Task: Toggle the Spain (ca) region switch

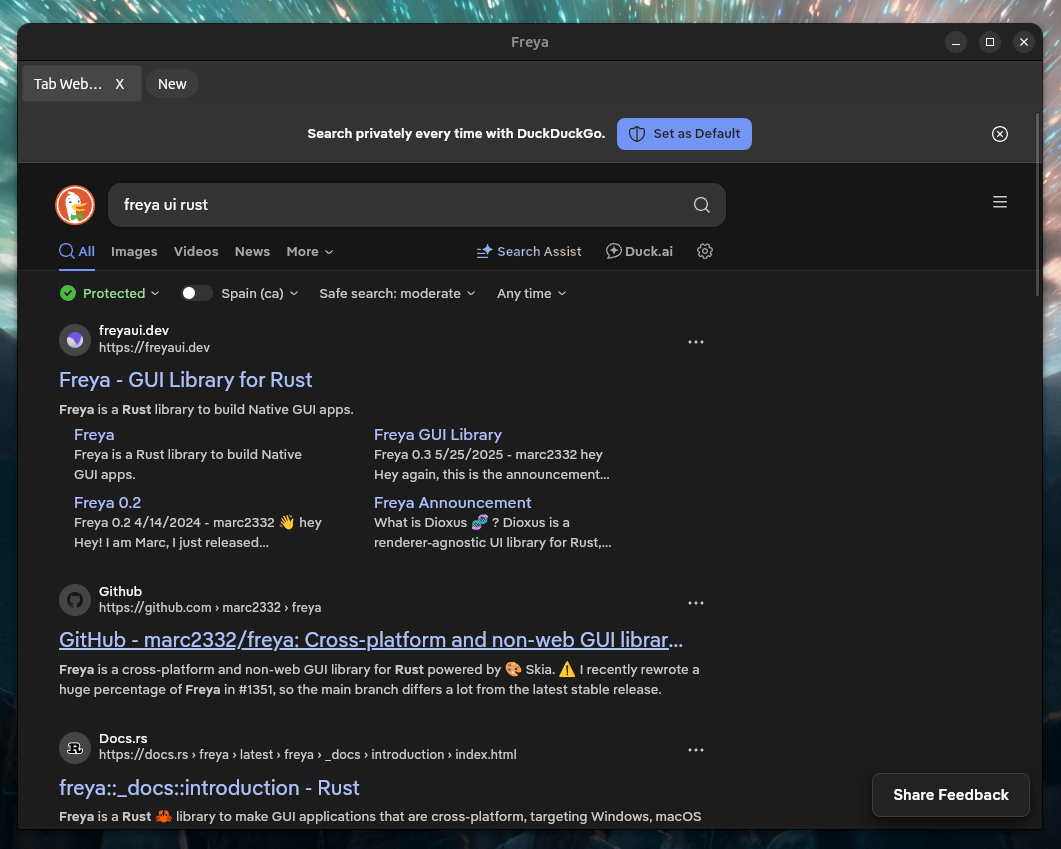Action: click(x=196, y=293)
